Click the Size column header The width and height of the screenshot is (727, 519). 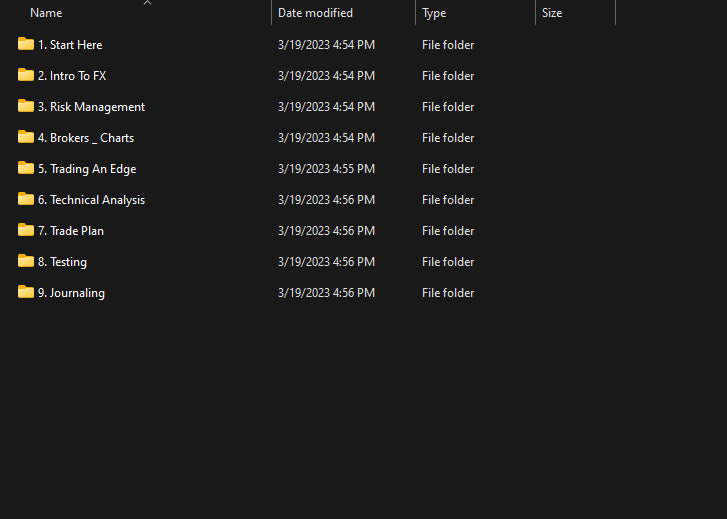[x=552, y=13]
